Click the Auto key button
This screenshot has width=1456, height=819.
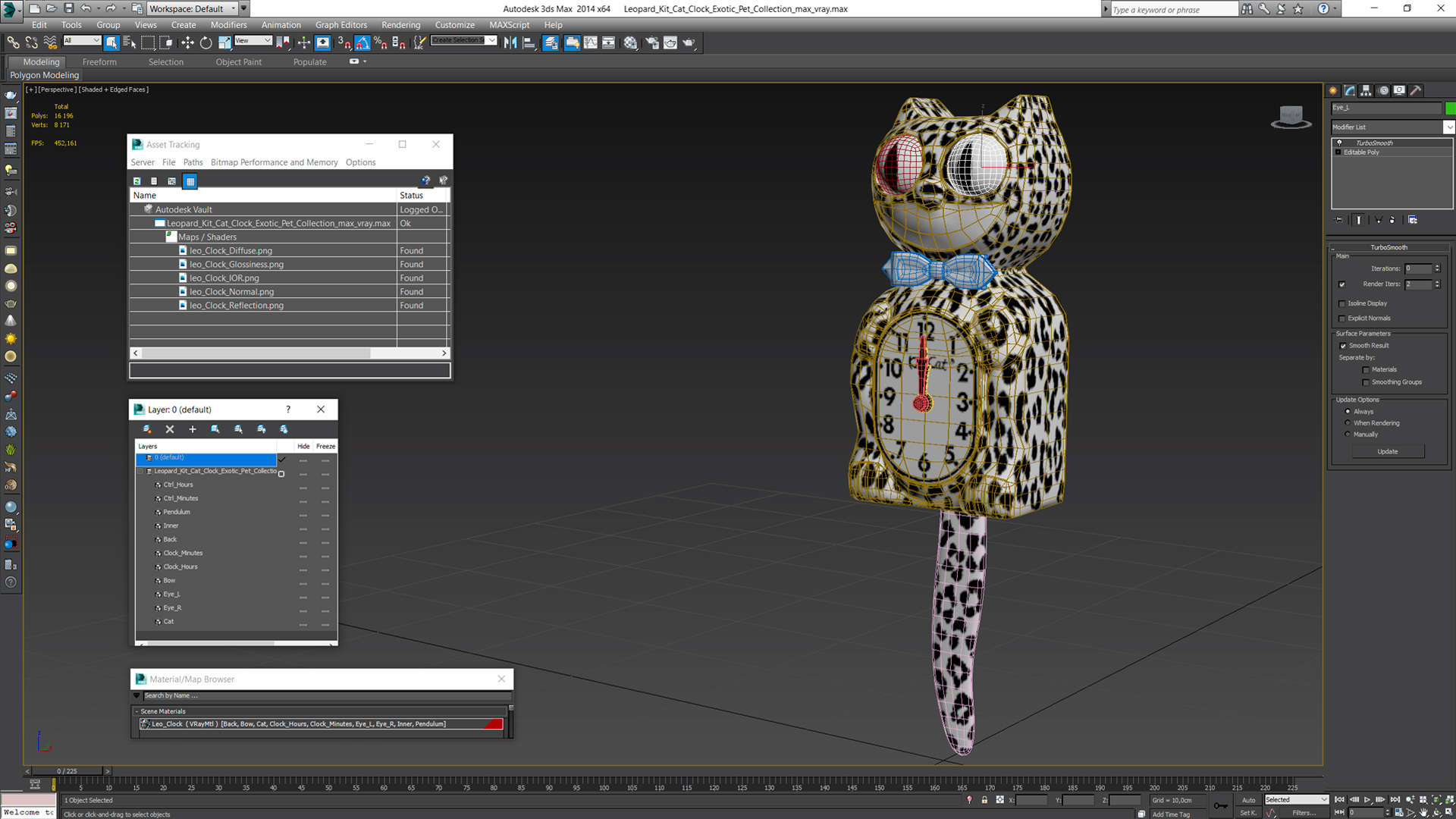click(x=1248, y=800)
